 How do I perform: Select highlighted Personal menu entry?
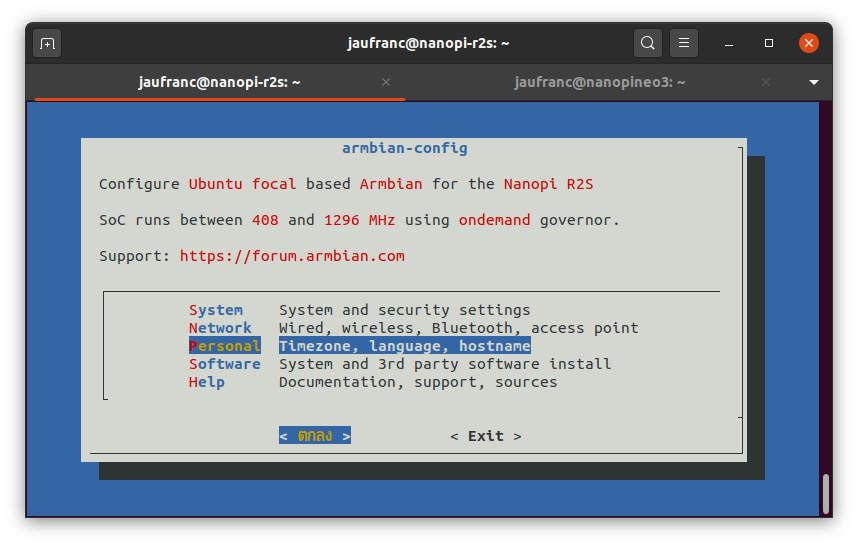(x=224, y=346)
